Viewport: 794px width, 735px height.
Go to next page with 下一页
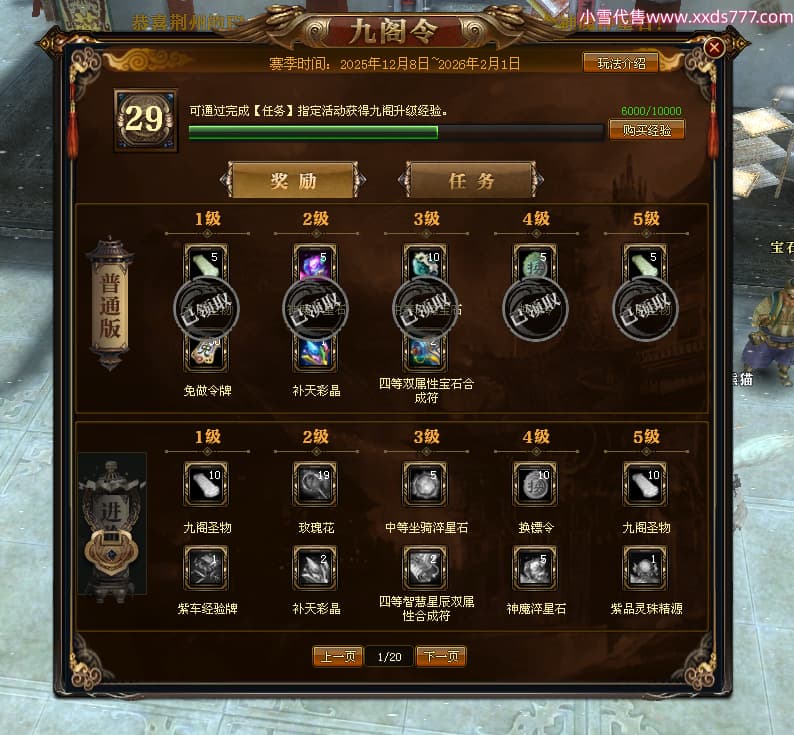click(441, 657)
